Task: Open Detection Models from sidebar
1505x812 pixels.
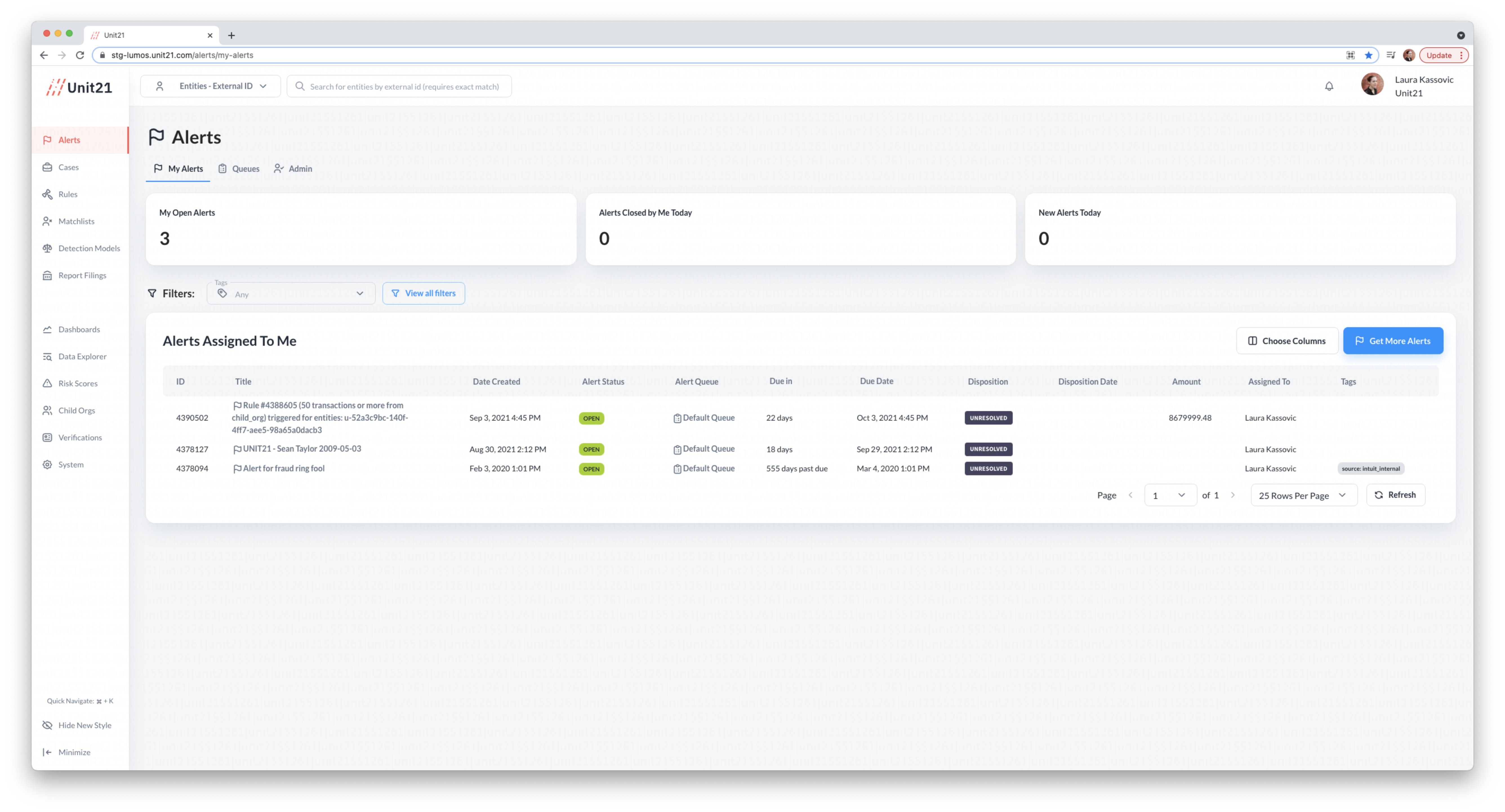Action: click(x=89, y=248)
